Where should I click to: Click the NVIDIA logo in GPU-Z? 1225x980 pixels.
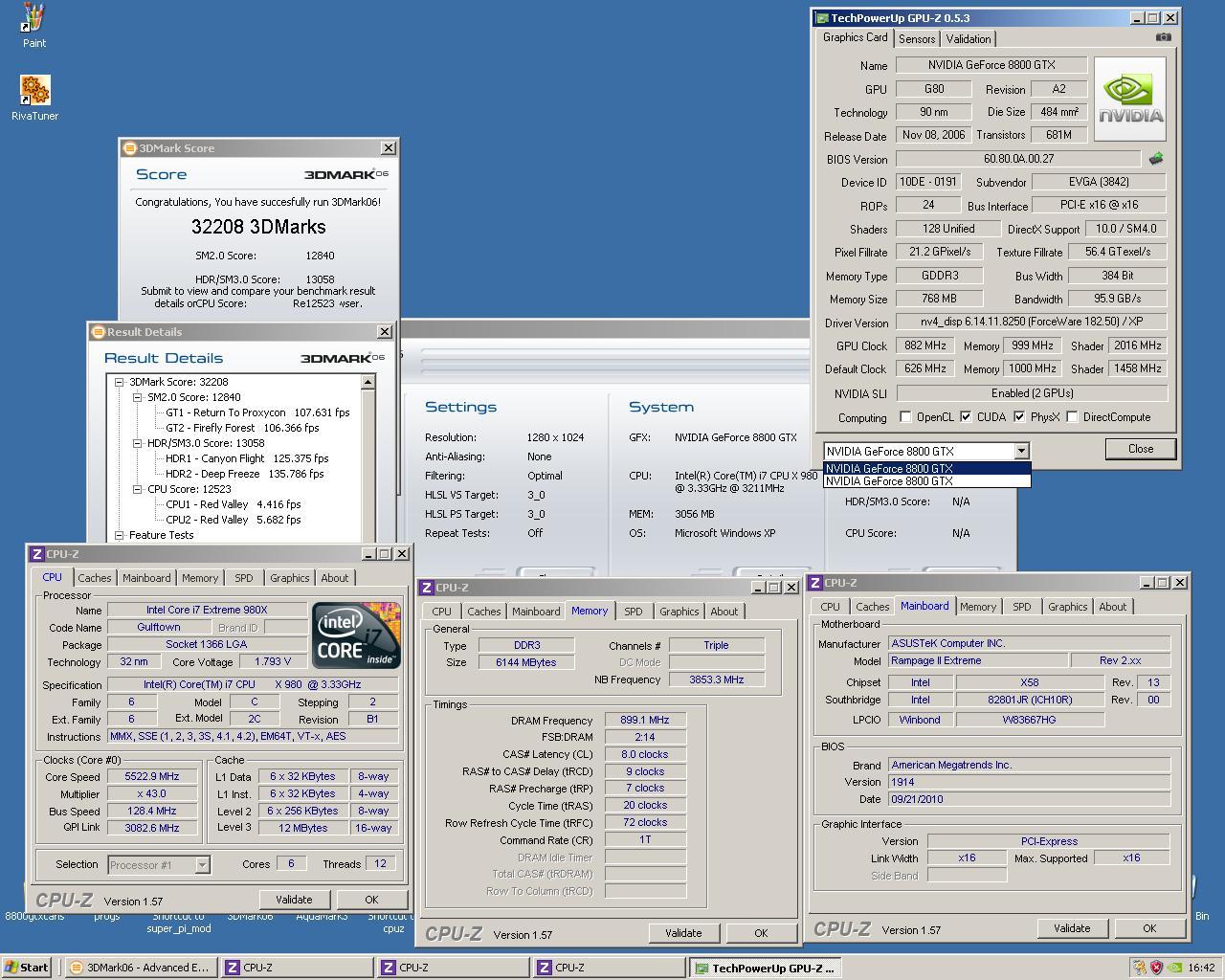click(1130, 99)
